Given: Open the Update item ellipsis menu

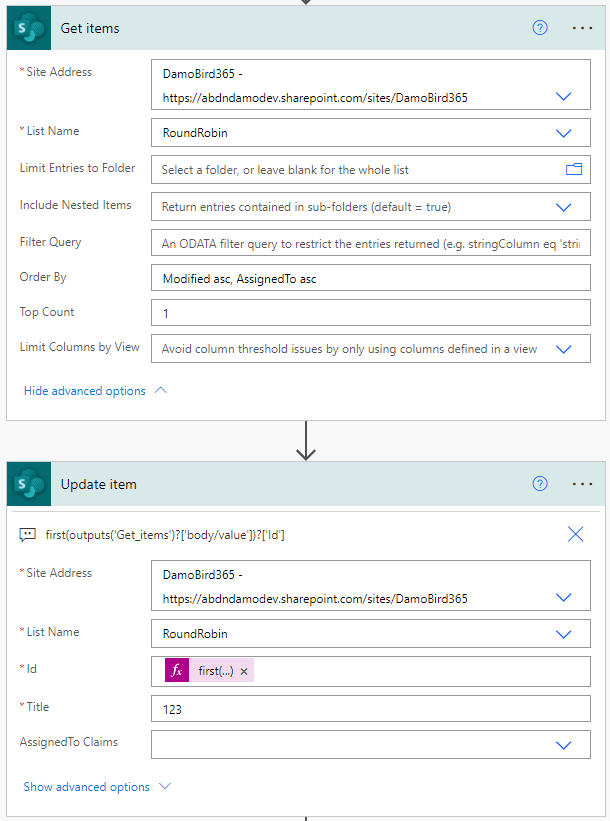Looking at the screenshot, I should click(582, 484).
